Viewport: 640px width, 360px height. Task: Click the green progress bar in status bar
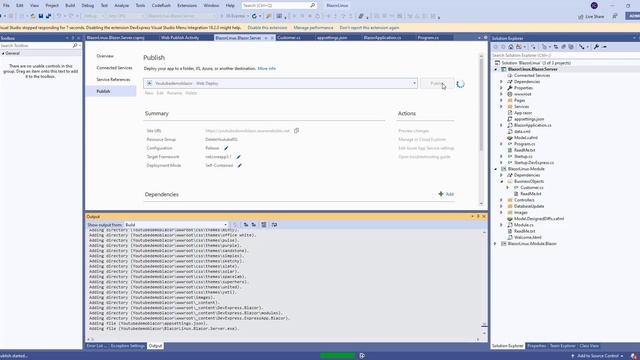click(337, 356)
